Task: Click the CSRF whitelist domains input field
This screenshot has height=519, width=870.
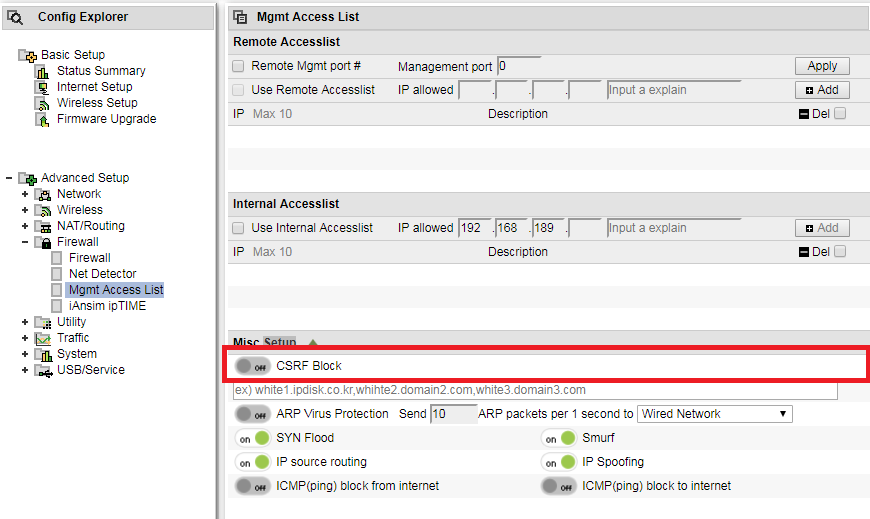Action: (x=535, y=390)
